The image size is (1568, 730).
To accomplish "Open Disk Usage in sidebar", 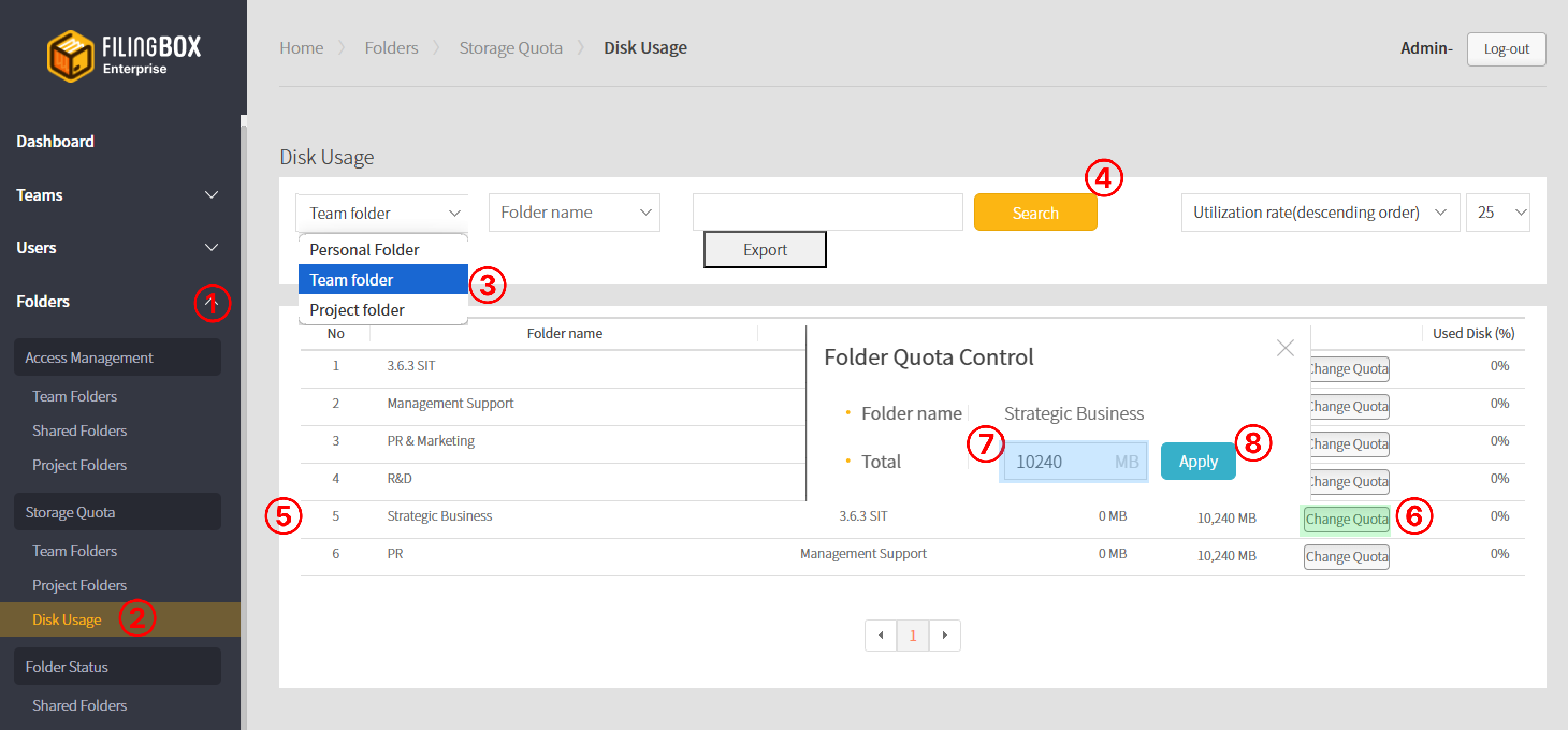I will tap(67, 619).
